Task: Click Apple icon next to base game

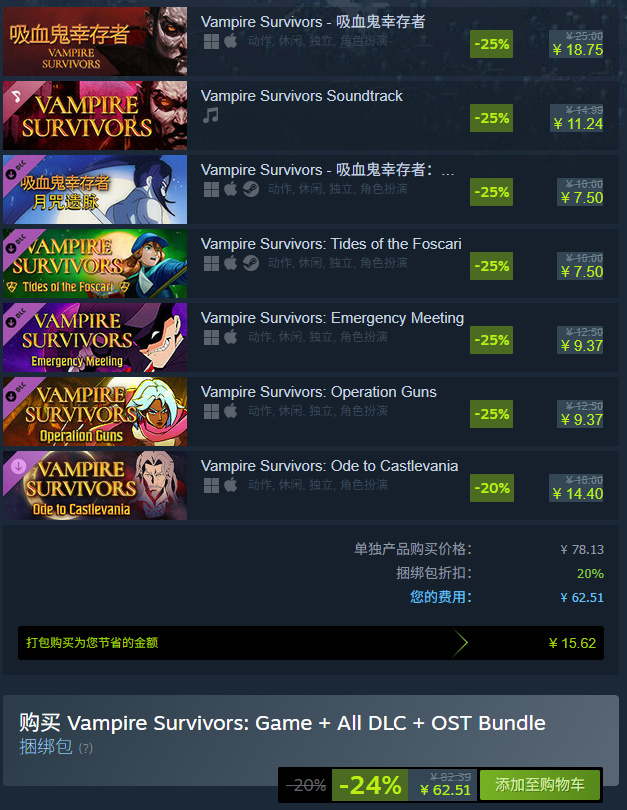Action: tap(231, 41)
